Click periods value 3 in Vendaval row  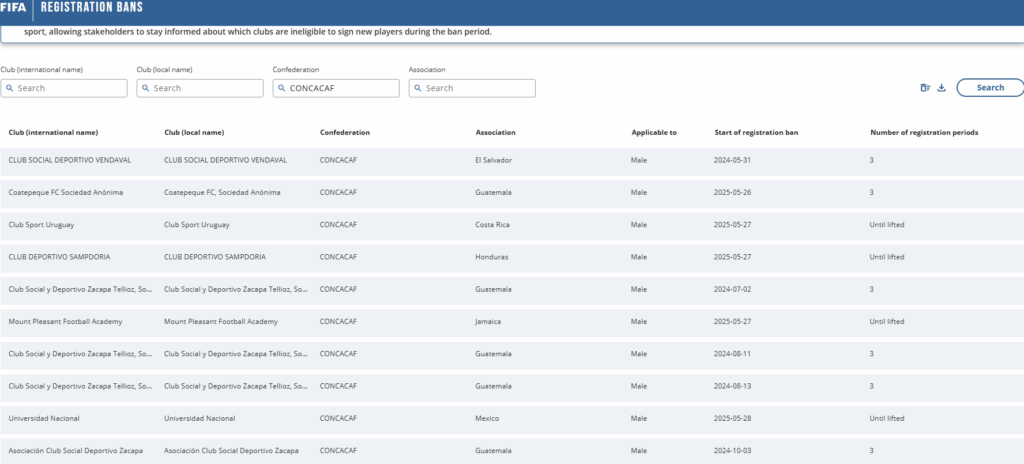coord(871,160)
